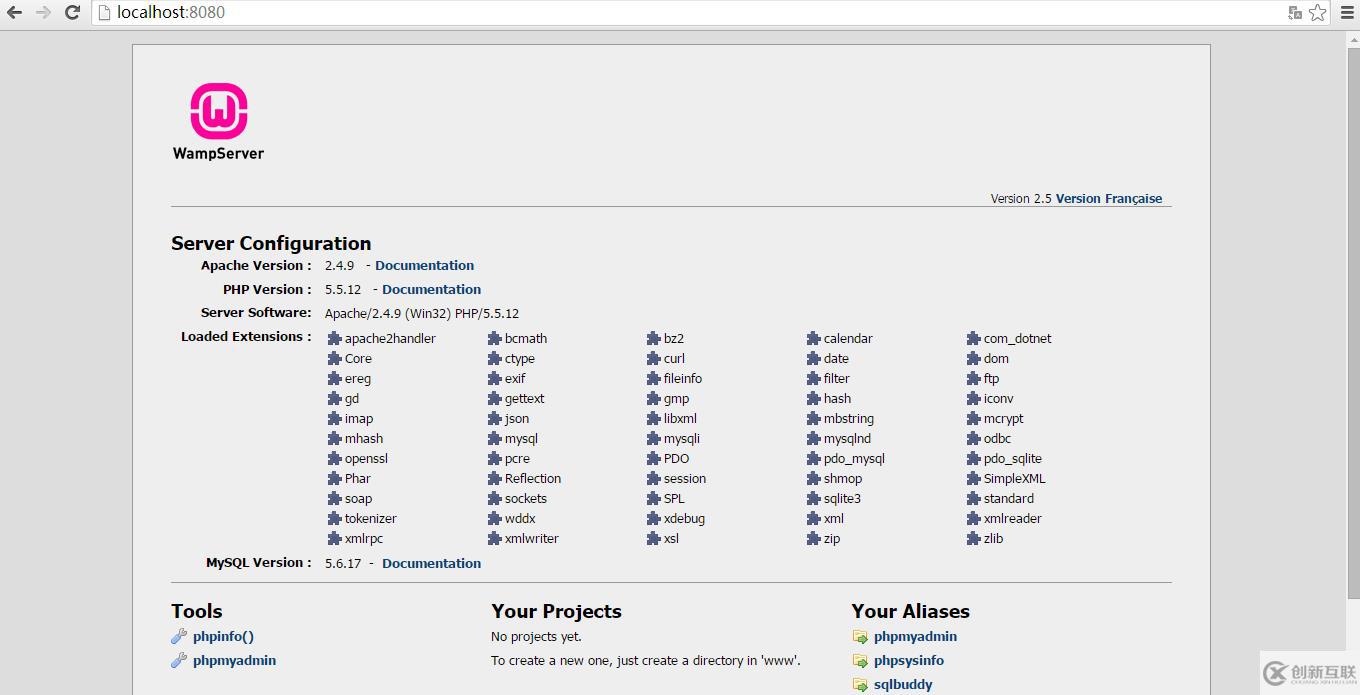Select the 'session' extension text

tap(685, 479)
